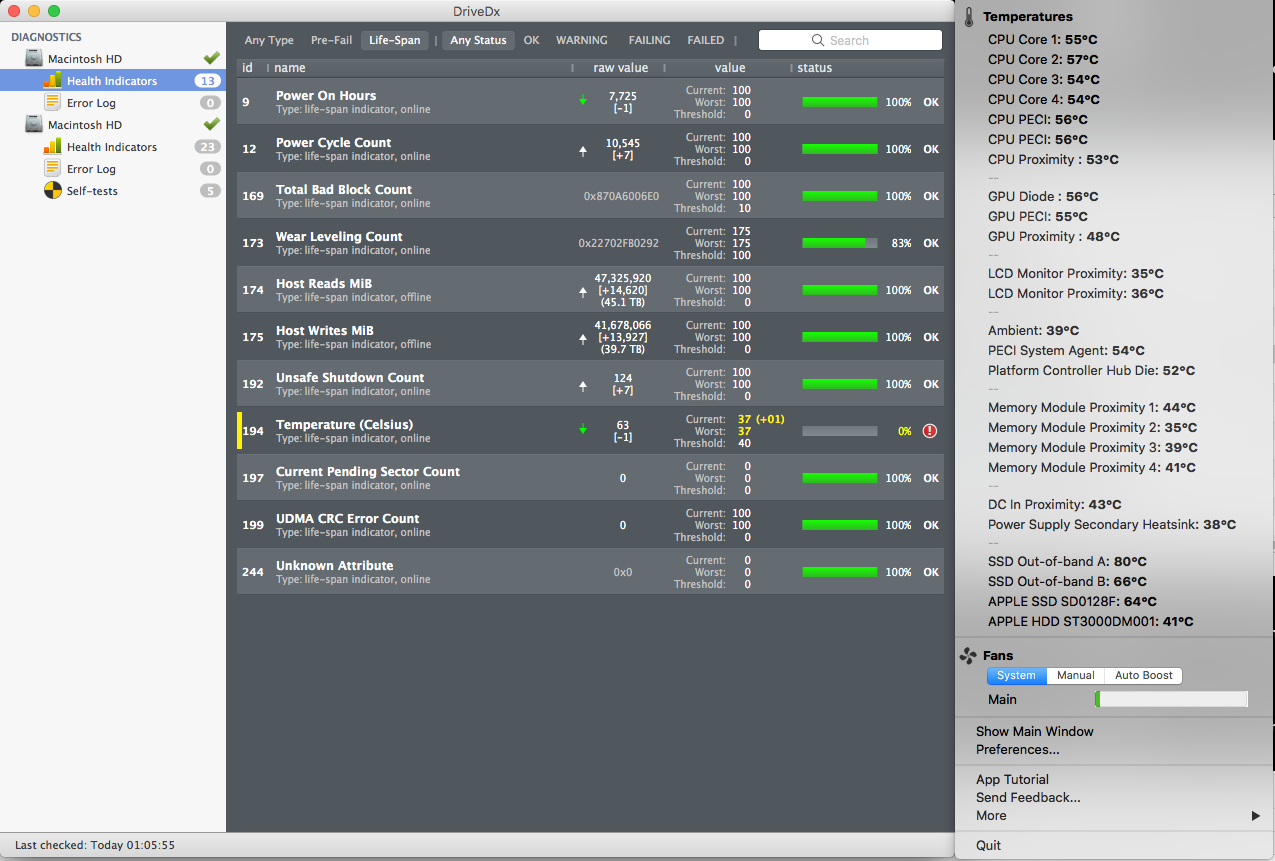
Task: Select first Macintosh HD in sidebar
Action: tap(85, 59)
